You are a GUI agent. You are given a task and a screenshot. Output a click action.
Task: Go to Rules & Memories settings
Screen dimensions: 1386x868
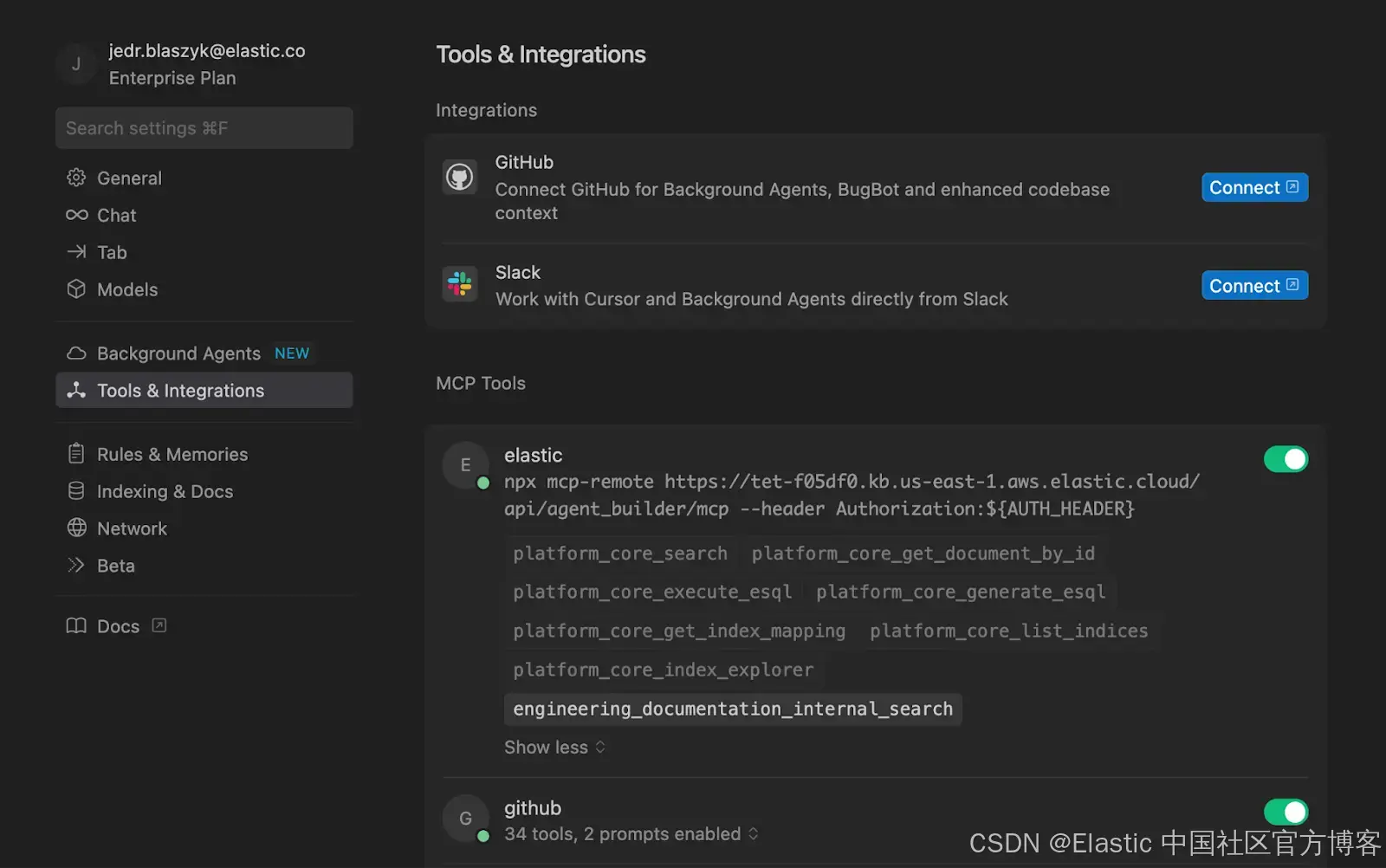(172, 454)
